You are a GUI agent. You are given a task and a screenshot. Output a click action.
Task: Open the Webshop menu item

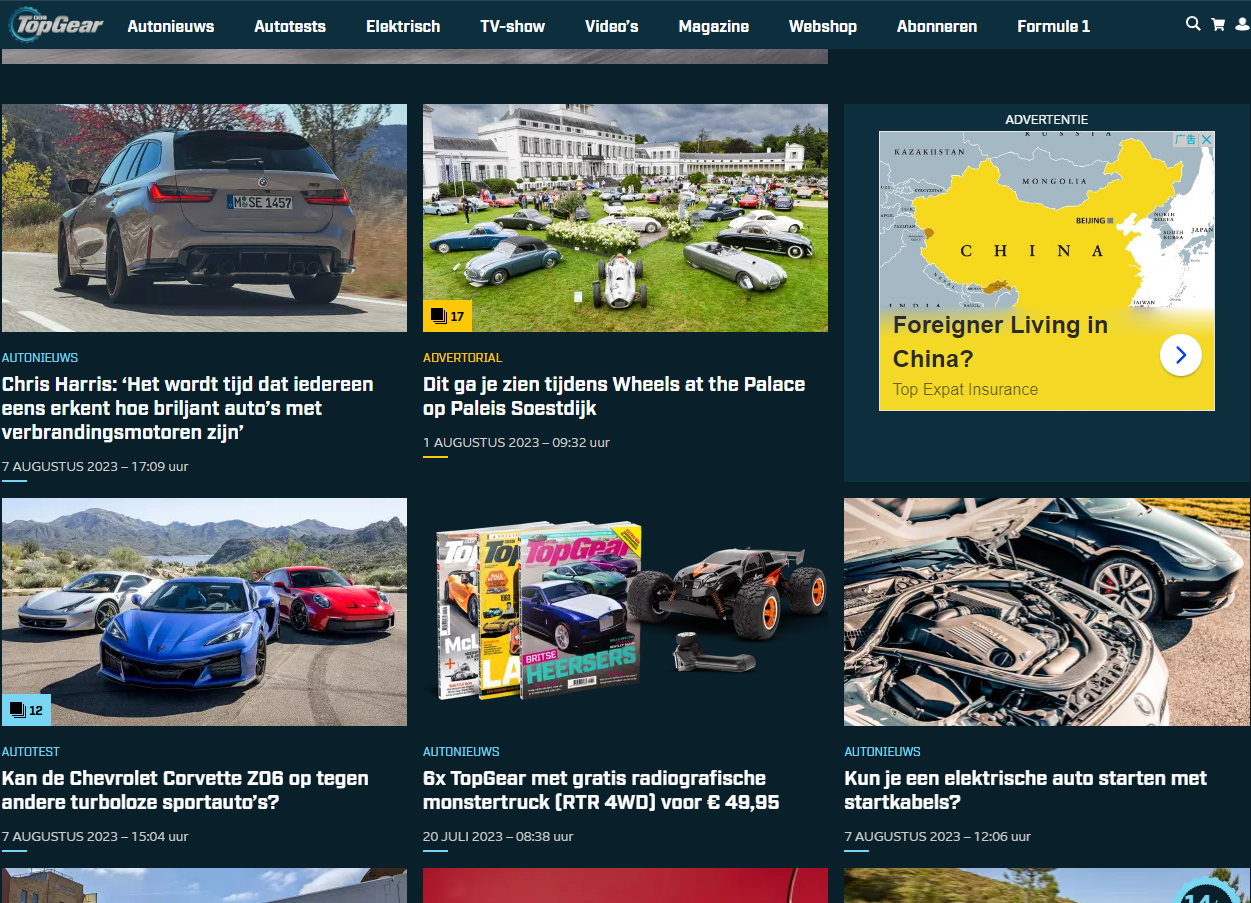click(822, 26)
